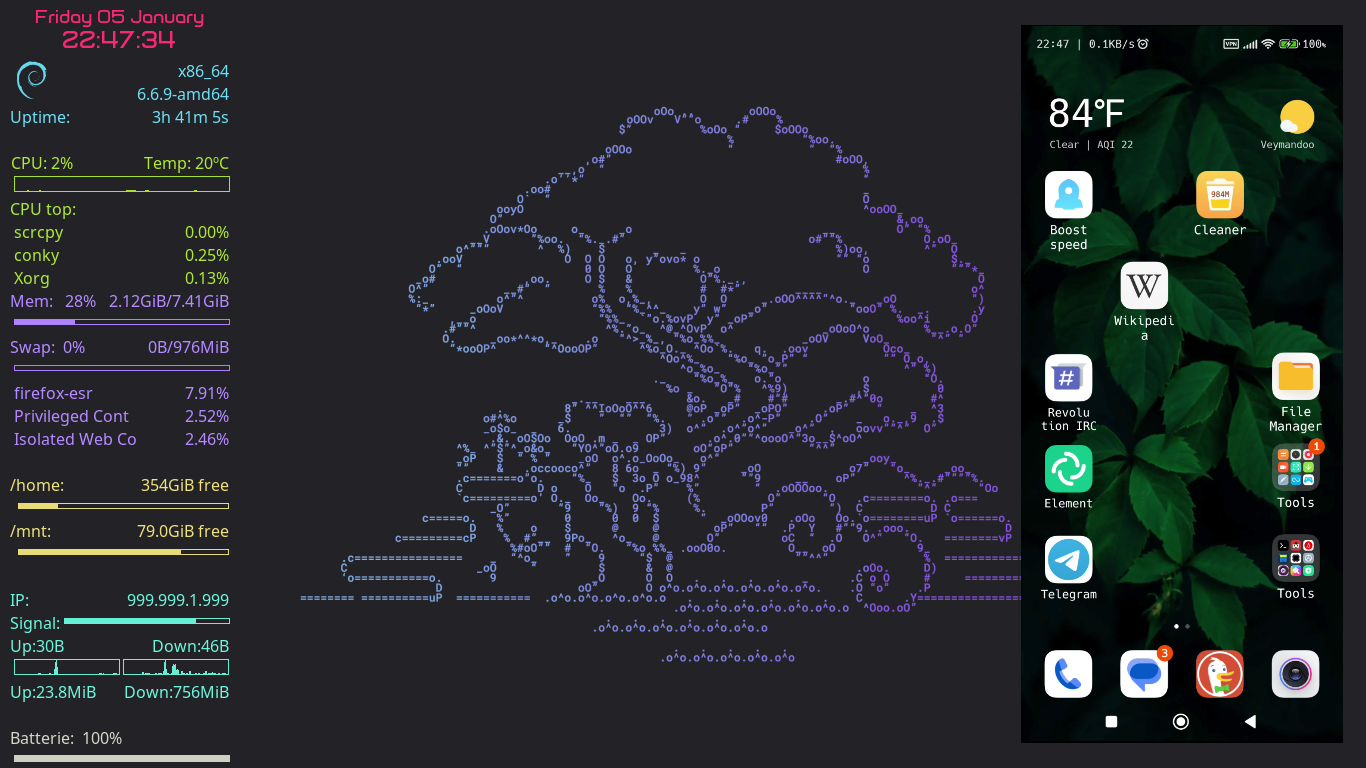Open the Phone dialer in the dock

pos(1068,674)
